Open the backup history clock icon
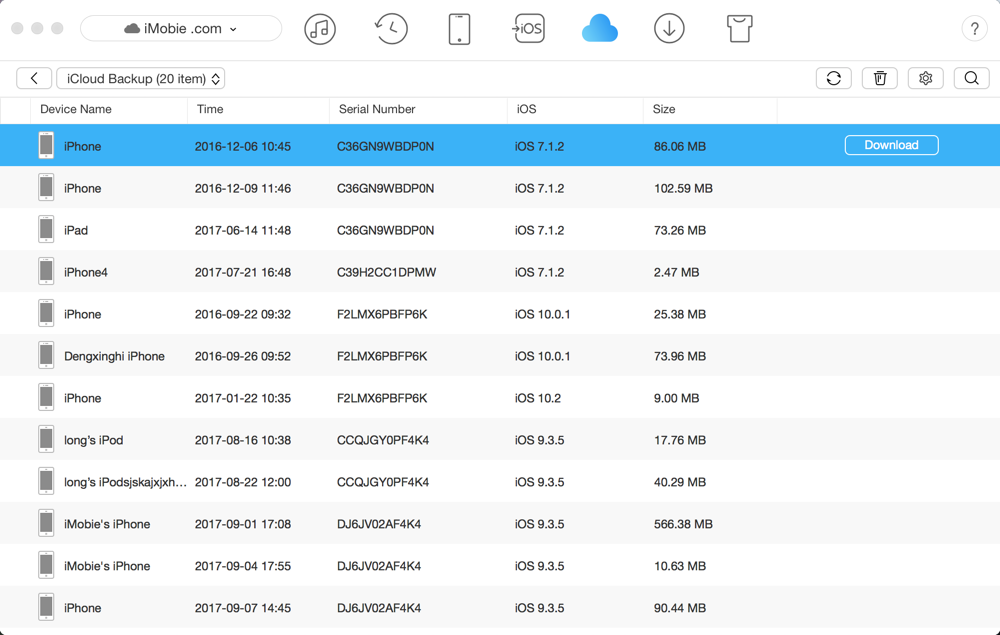Viewport: 1000px width, 635px height. (x=391, y=29)
